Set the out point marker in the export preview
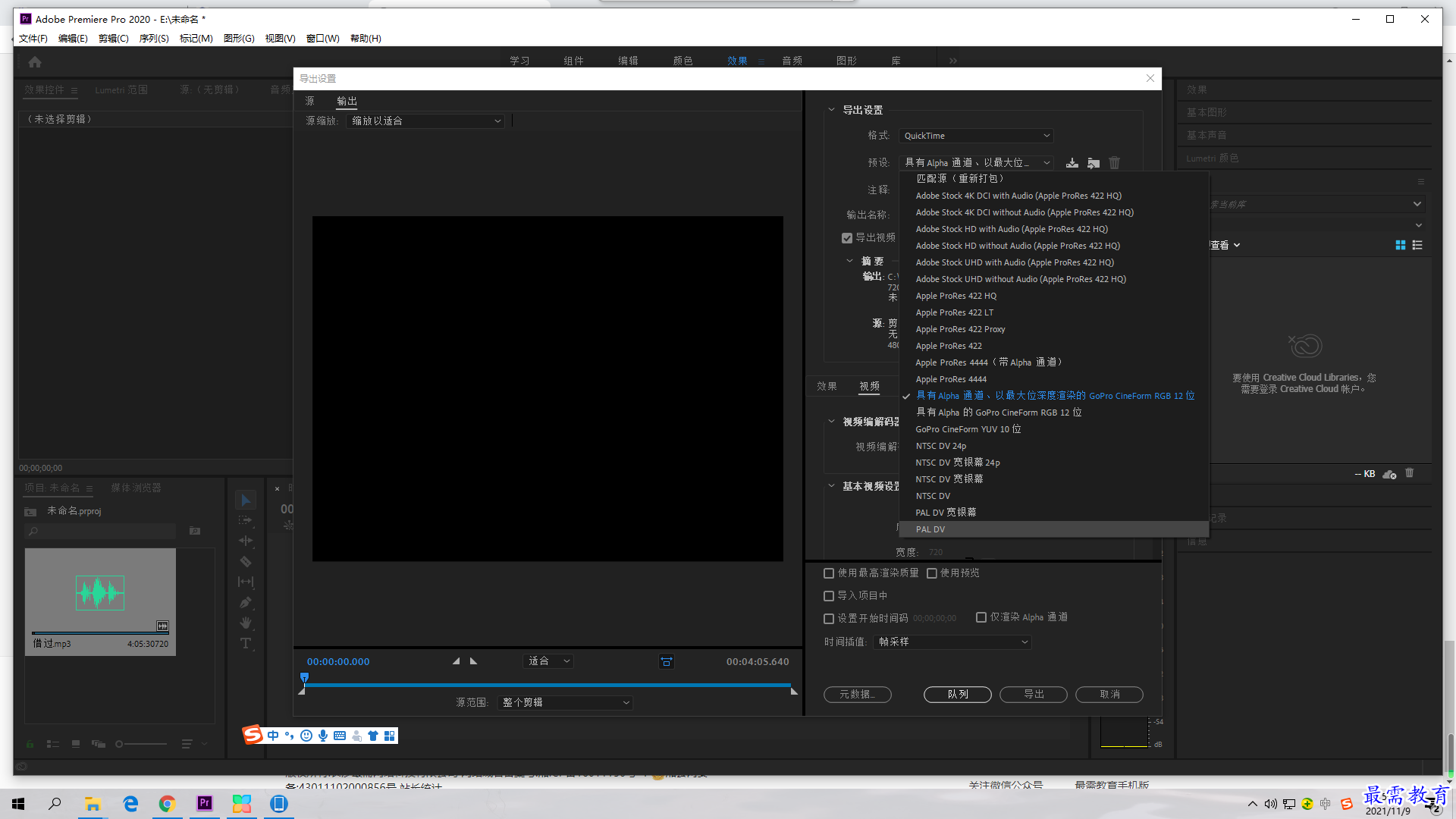This screenshot has height=819, width=1456. click(x=473, y=661)
